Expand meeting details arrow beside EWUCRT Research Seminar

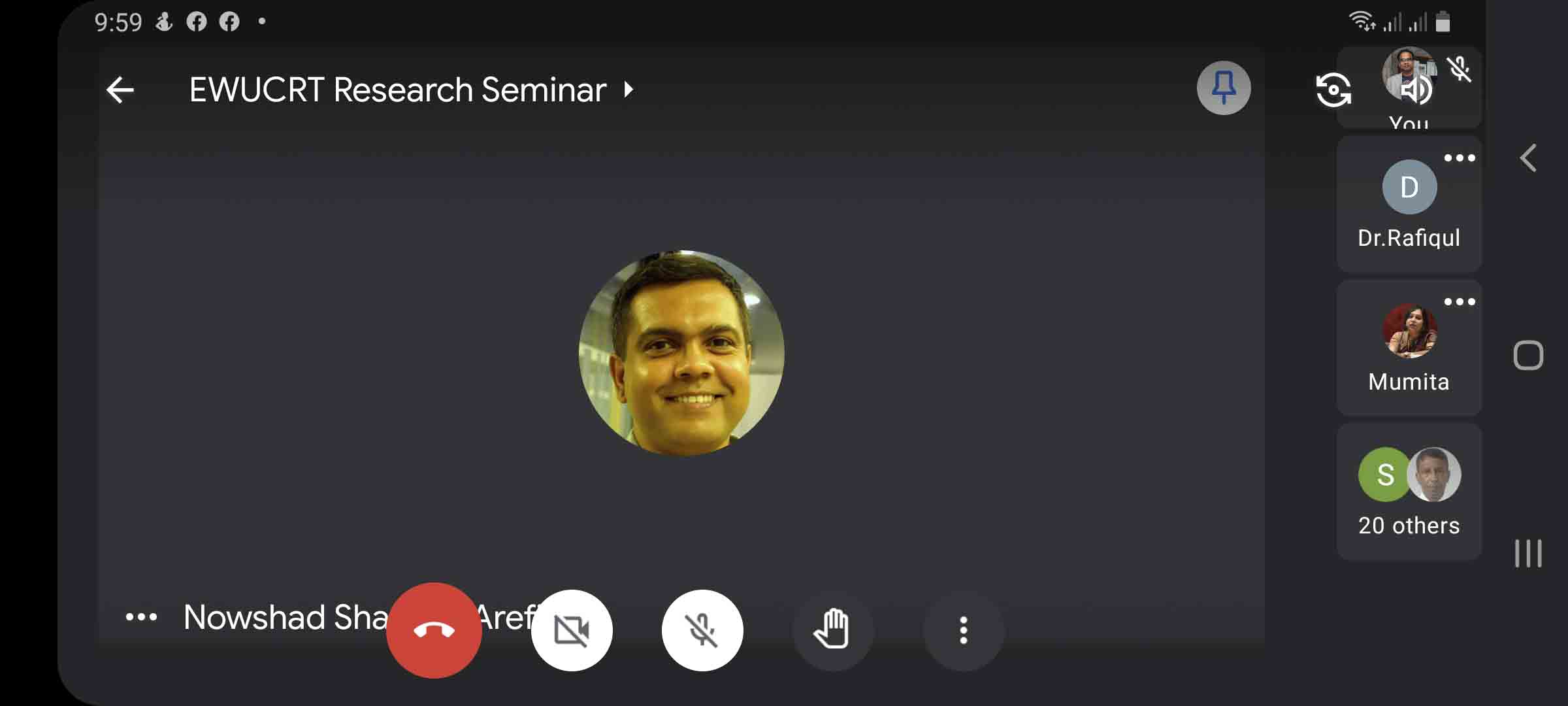(629, 89)
